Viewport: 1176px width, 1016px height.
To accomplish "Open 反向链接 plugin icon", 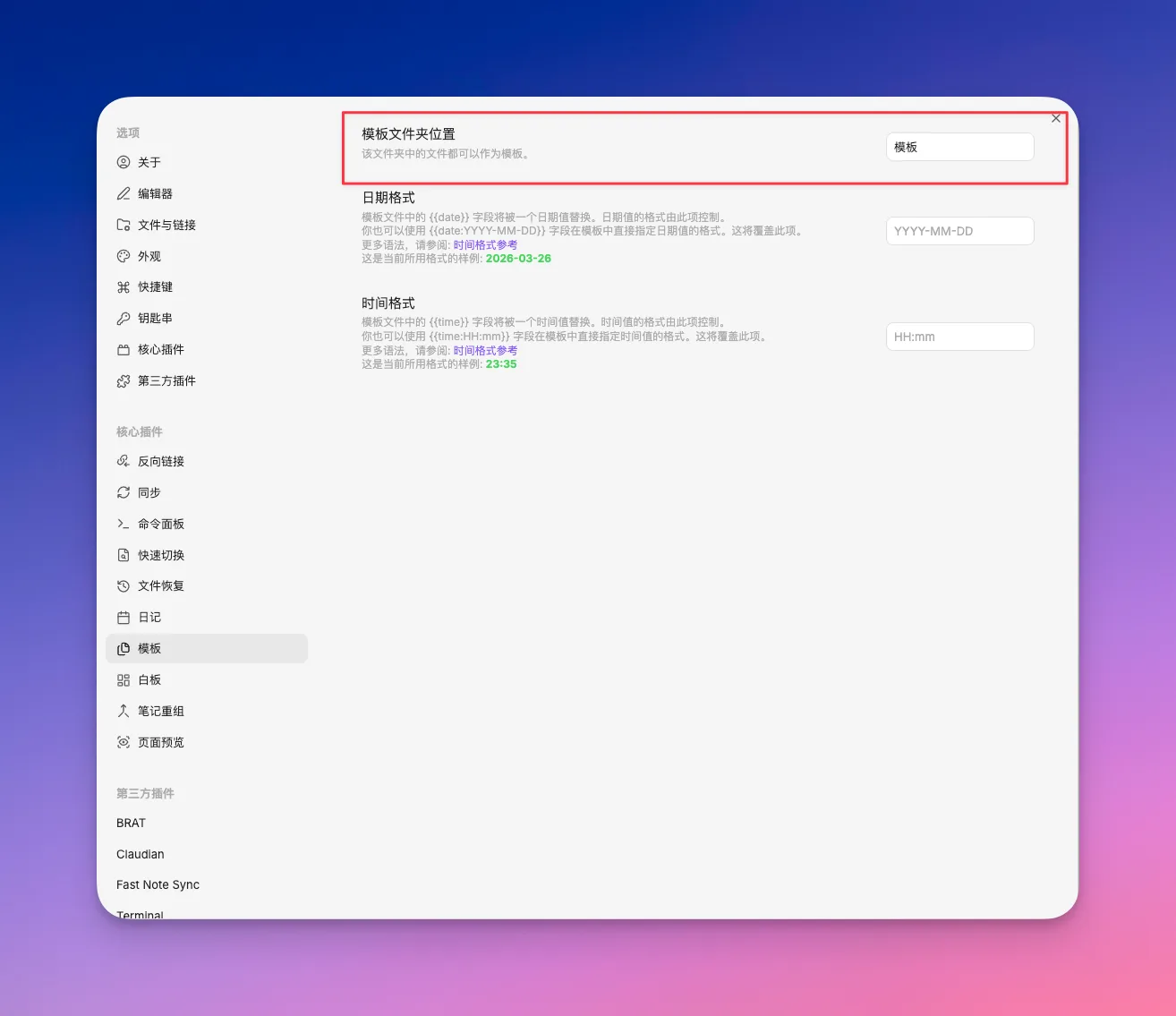I will [124, 461].
